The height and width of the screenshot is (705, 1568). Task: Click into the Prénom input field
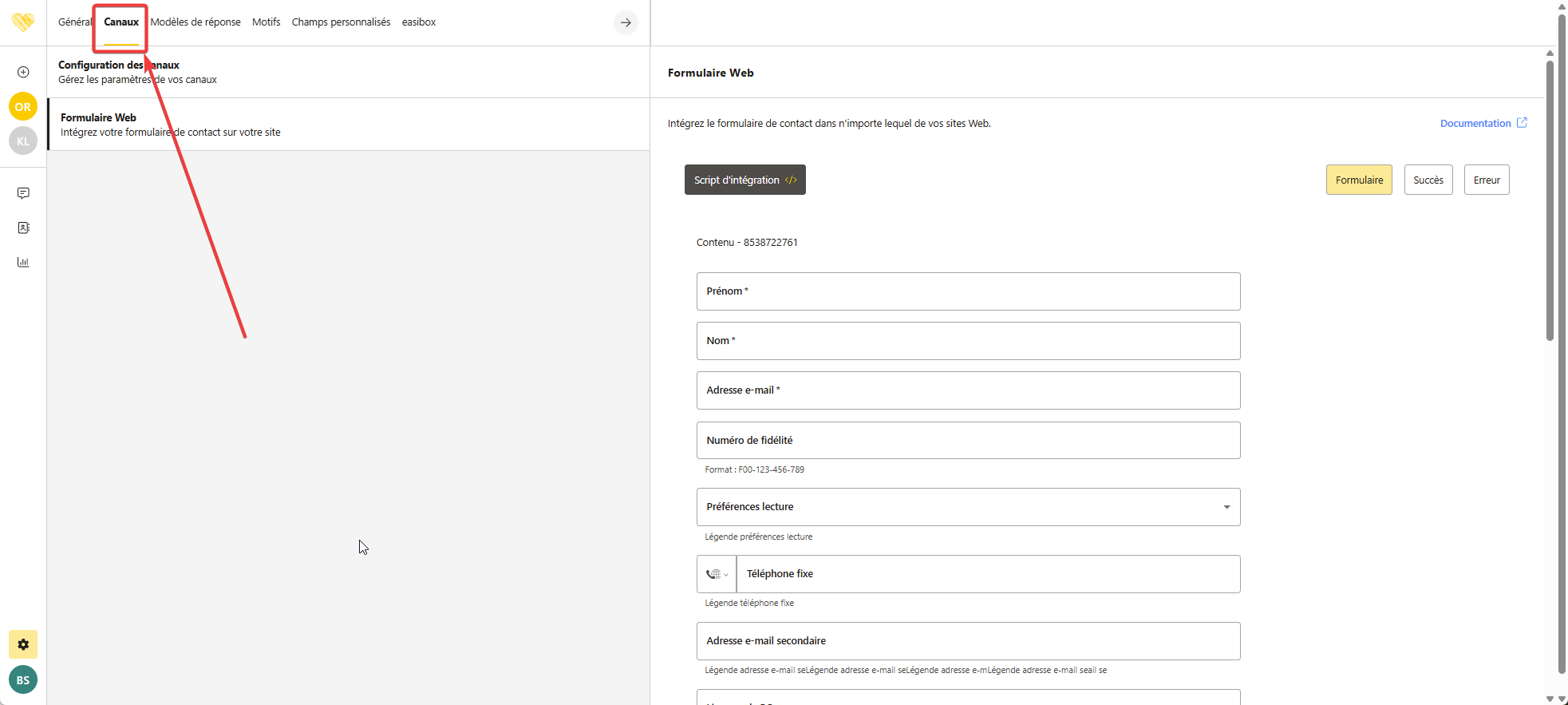[x=968, y=291]
